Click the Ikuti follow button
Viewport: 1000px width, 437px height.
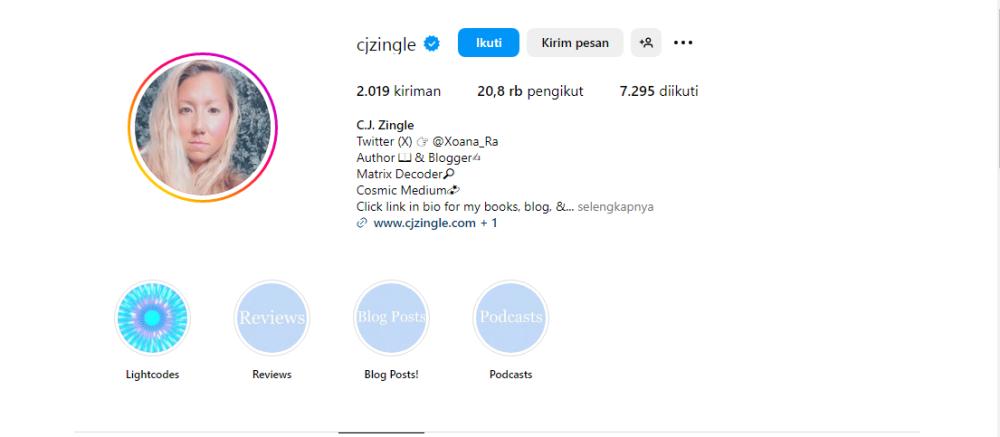(x=489, y=43)
